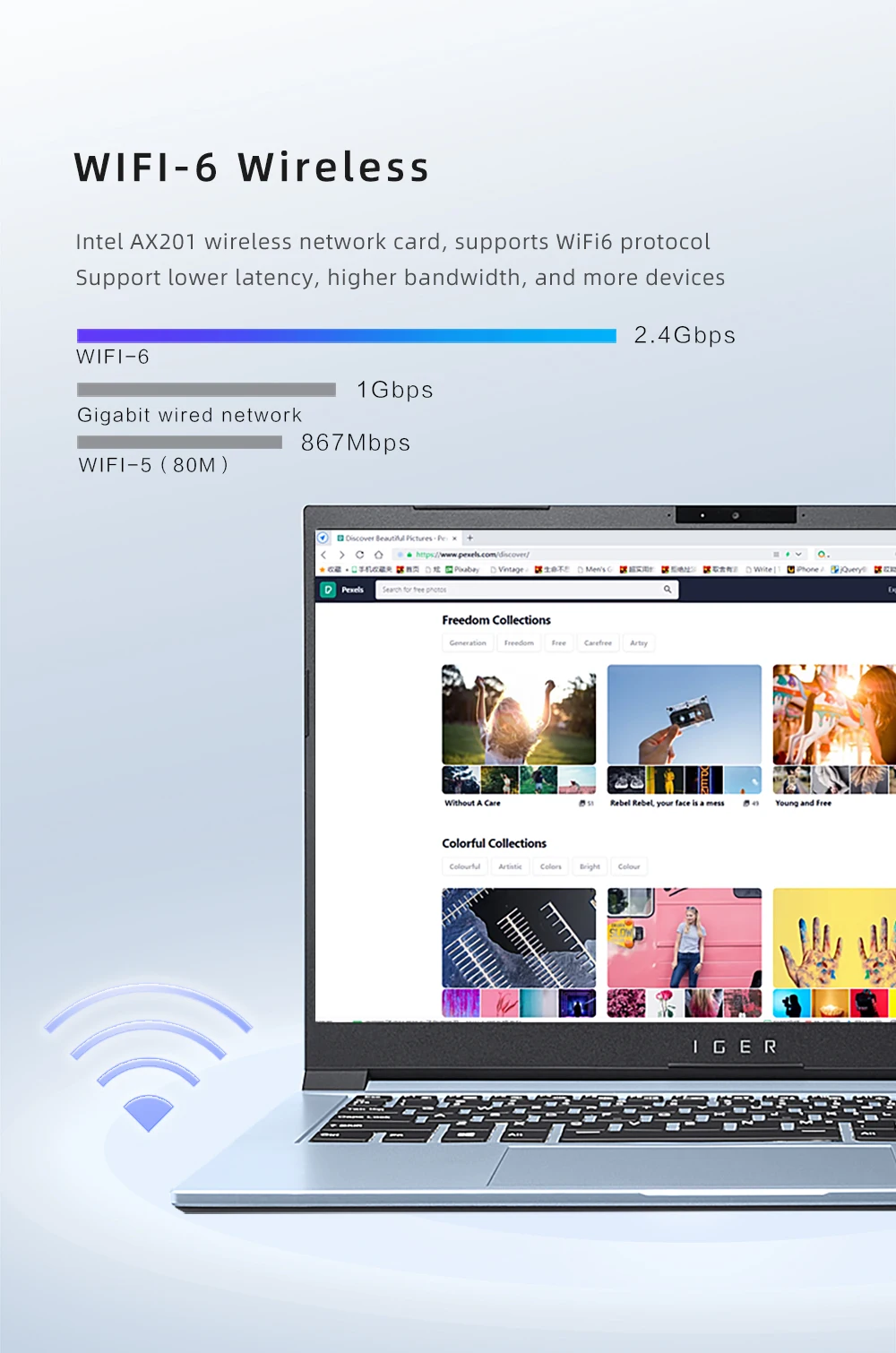896x1353 pixels.
Task: Click the magnifier search icon
Action: click(668, 590)
